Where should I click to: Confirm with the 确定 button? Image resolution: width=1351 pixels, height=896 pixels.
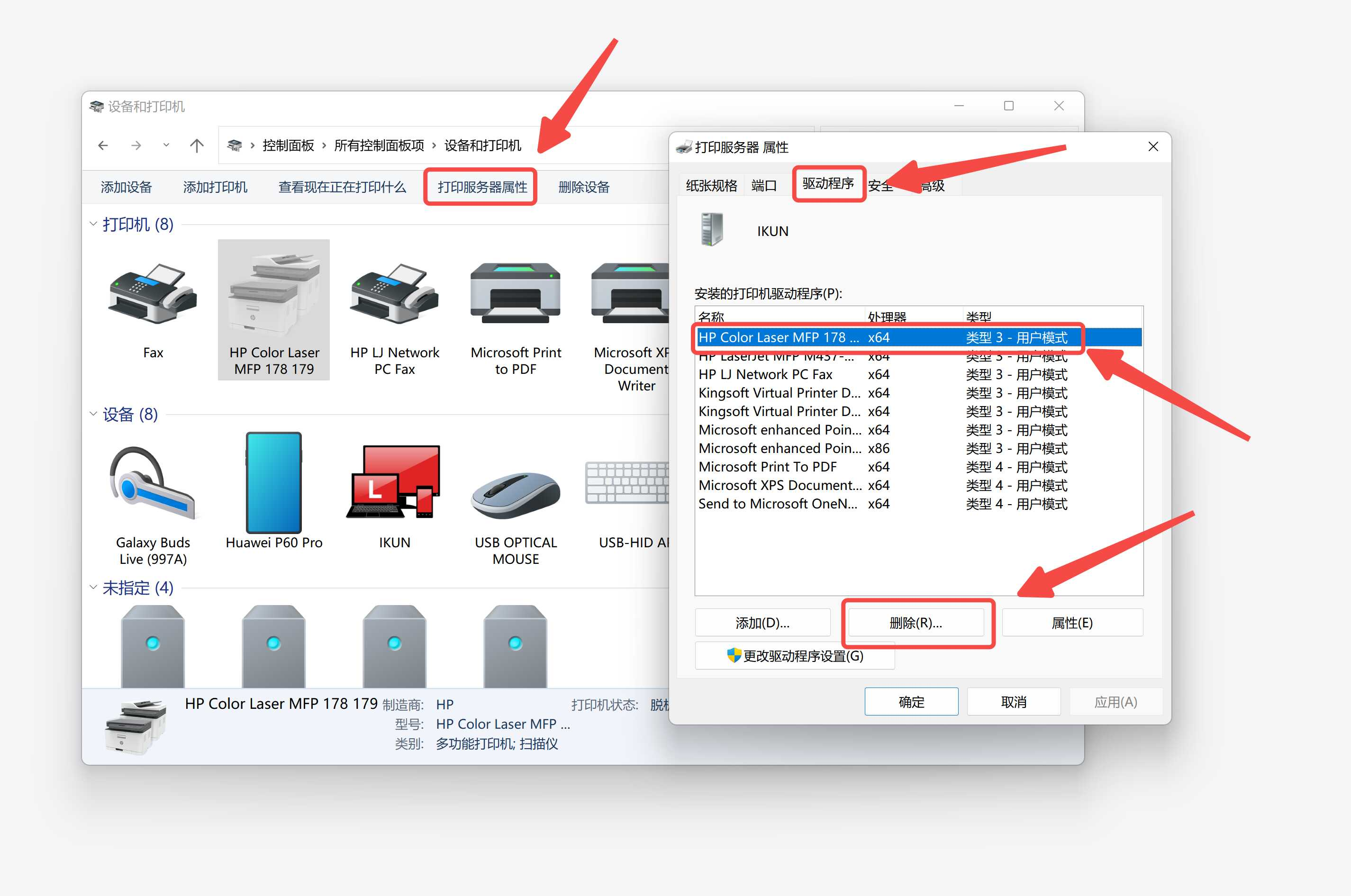[x=911, y=701]
